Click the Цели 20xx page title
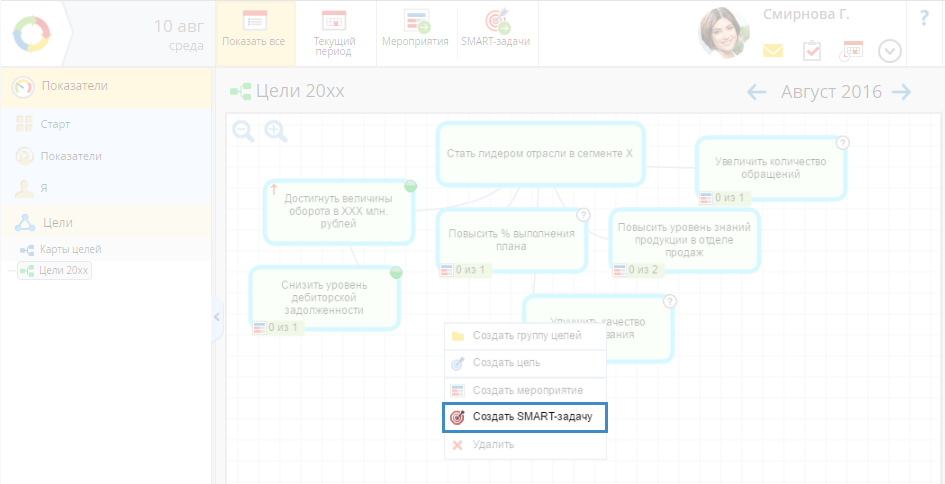 [x=300, y=92]
